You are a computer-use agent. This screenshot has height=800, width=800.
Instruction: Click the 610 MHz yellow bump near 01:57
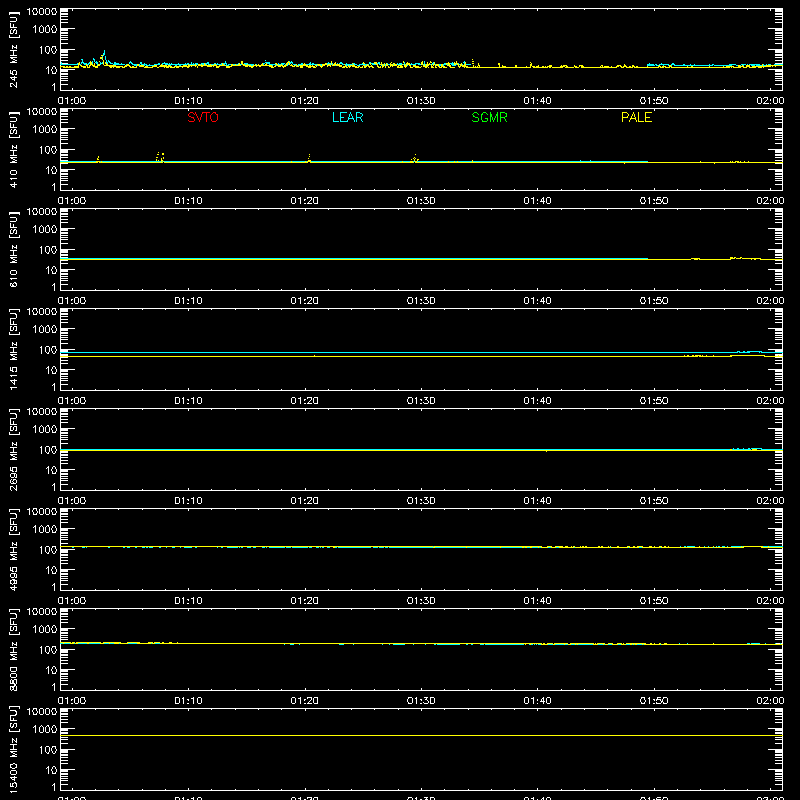pos(744,258)
